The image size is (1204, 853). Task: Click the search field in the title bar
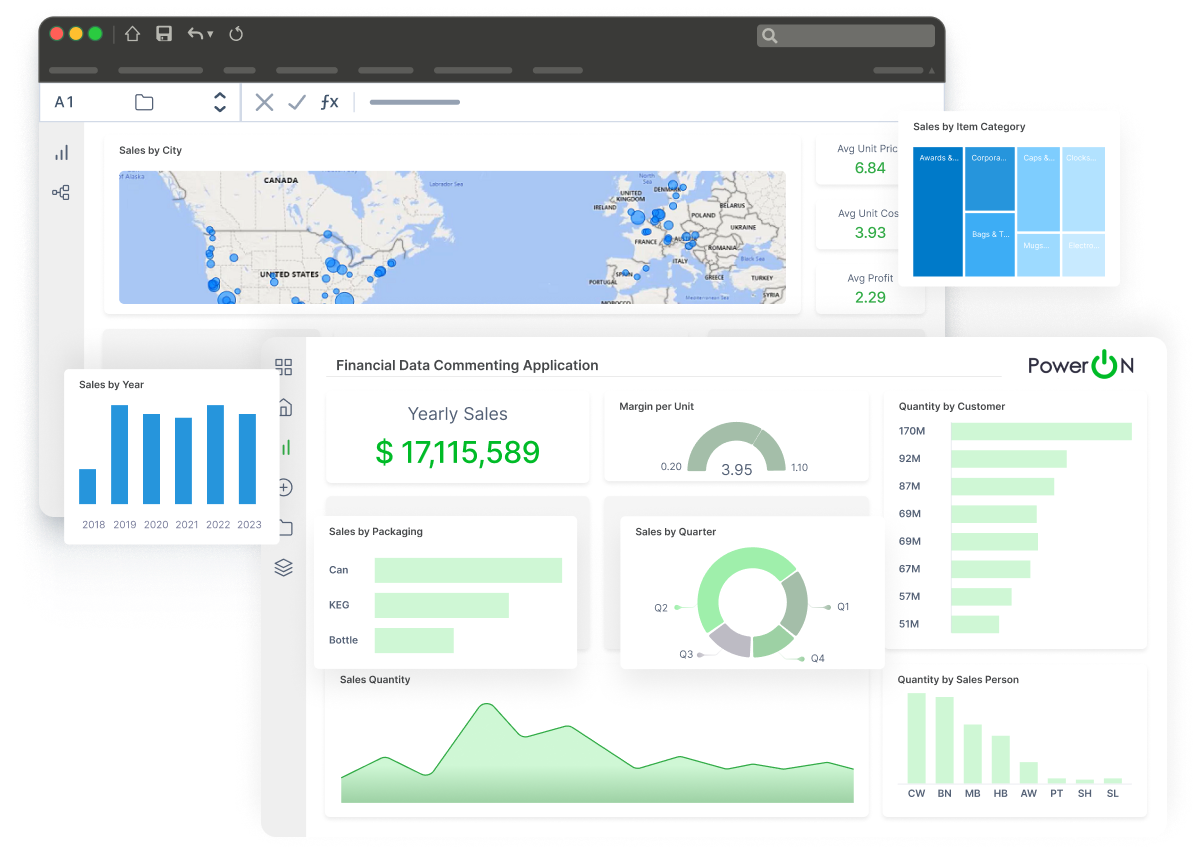845,35
